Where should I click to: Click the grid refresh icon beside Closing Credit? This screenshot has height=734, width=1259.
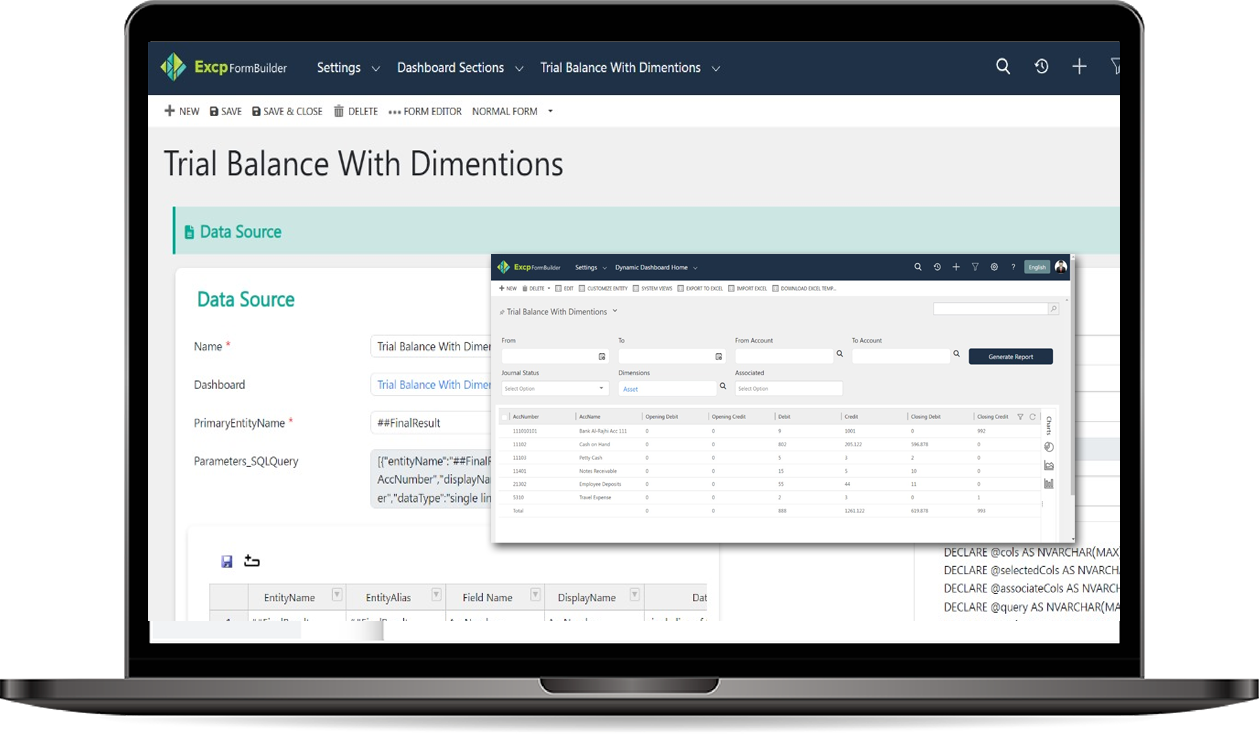tap(1032, 417)
